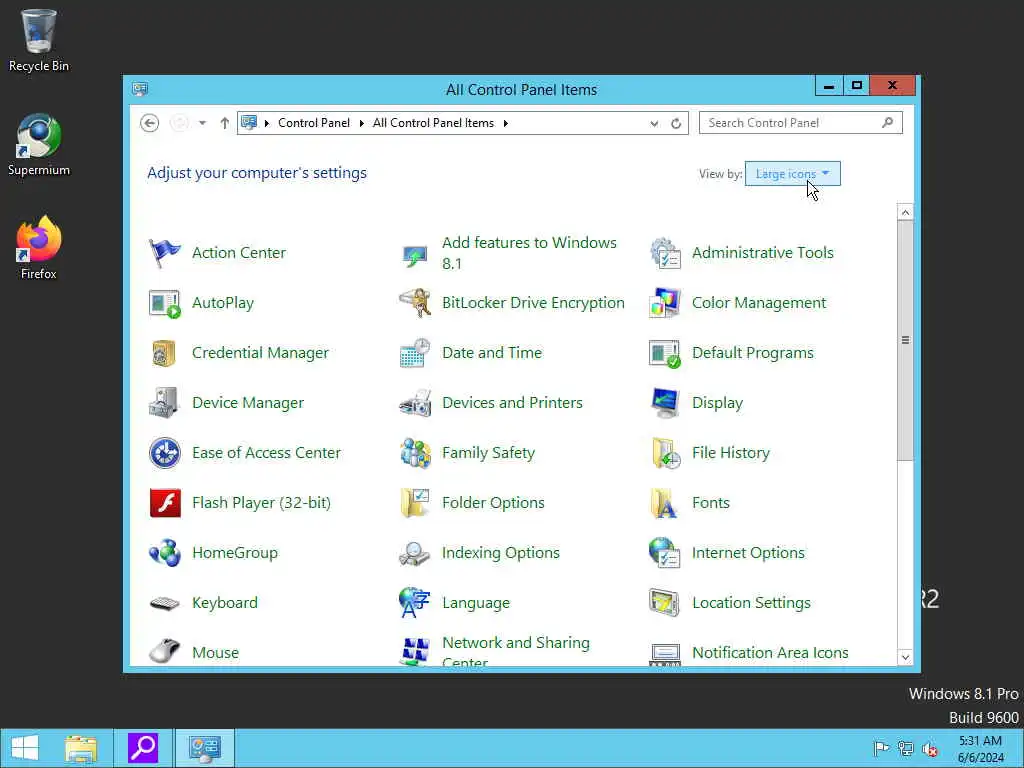
Task: Open the Action Center flag icon
Action: click(165, 253)
